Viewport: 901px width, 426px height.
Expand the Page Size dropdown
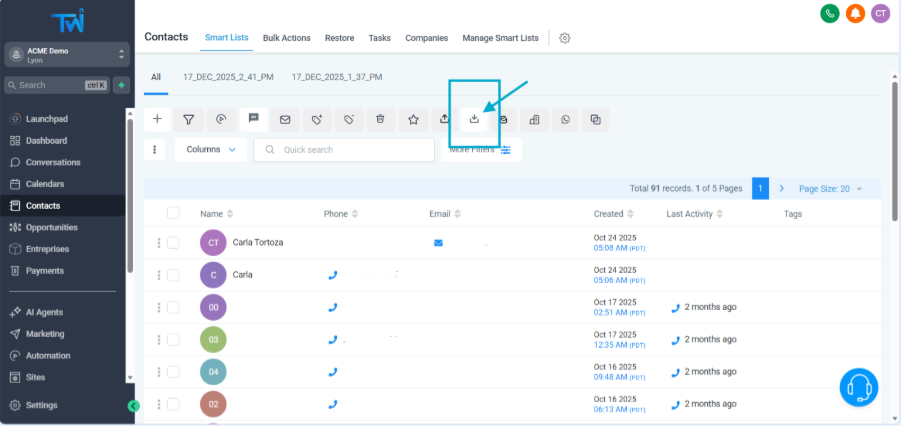830,188
